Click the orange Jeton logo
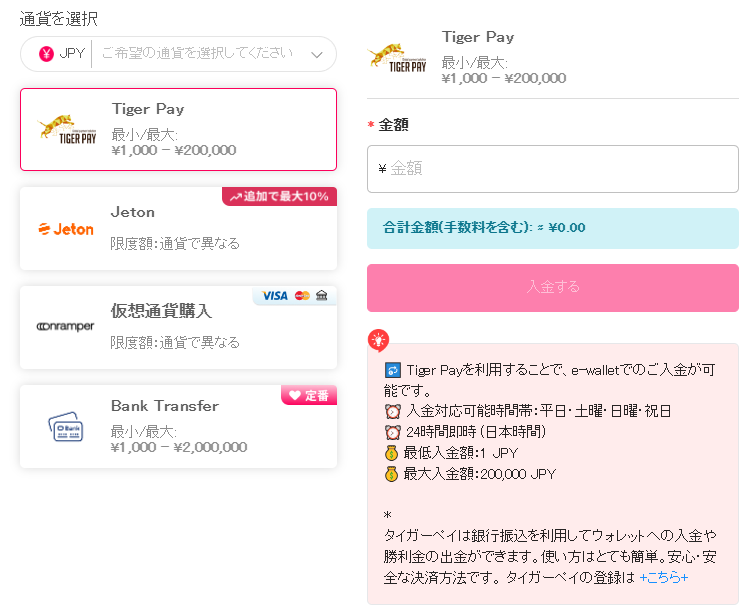Screen dimensions: 751x615 pyautogui.click(x=66, y=229)
